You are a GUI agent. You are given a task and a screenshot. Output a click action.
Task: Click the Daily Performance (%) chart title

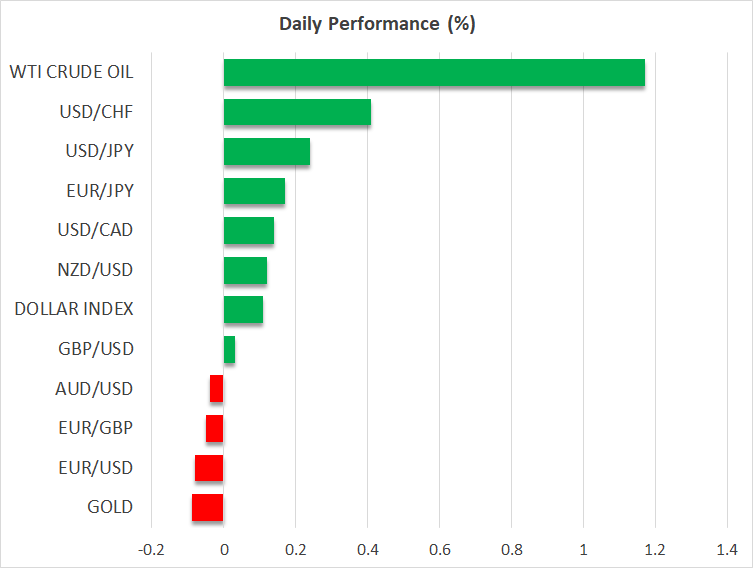[376, 24]
